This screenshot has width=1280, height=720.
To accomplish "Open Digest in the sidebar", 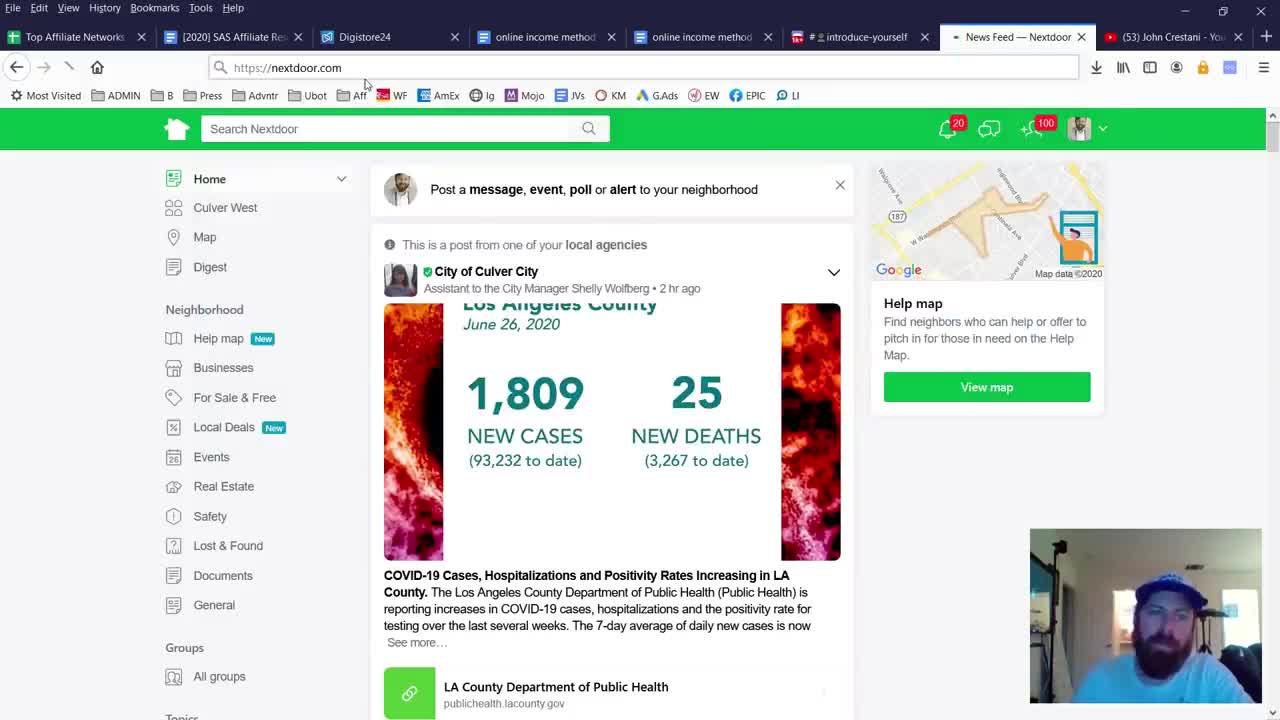I will 210,267.
